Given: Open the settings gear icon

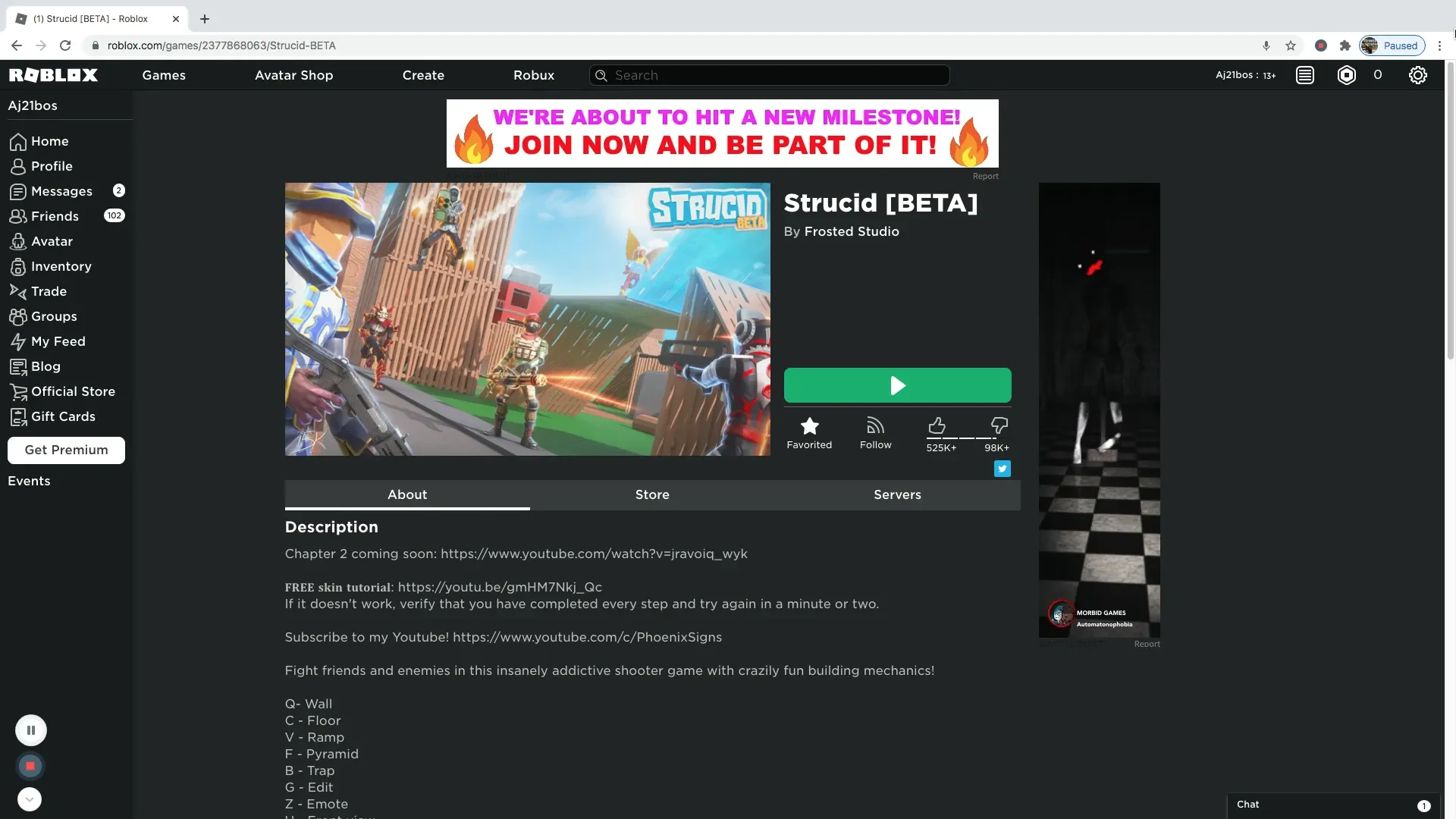Looking at the screenshot, I should point(1417,75).
